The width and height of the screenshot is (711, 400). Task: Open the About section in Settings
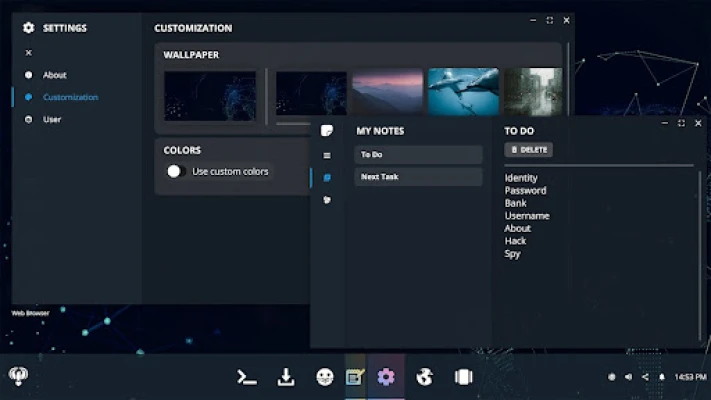54,75
